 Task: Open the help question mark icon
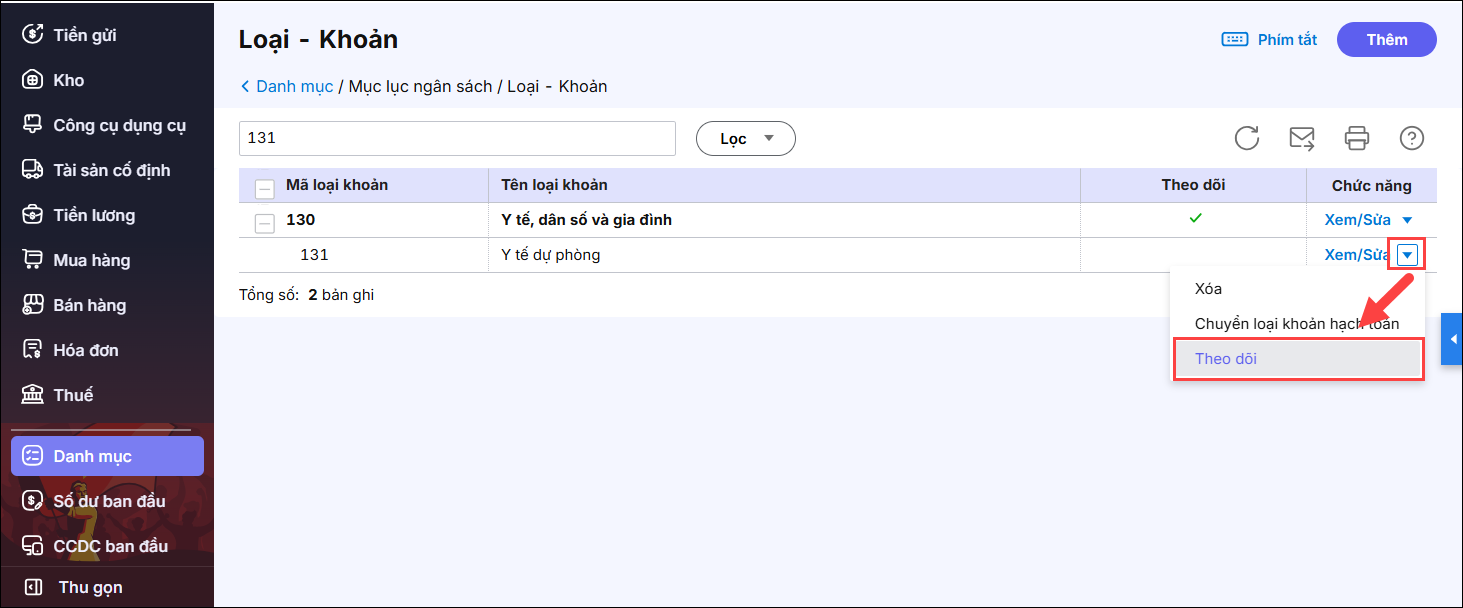point(1411,138)
